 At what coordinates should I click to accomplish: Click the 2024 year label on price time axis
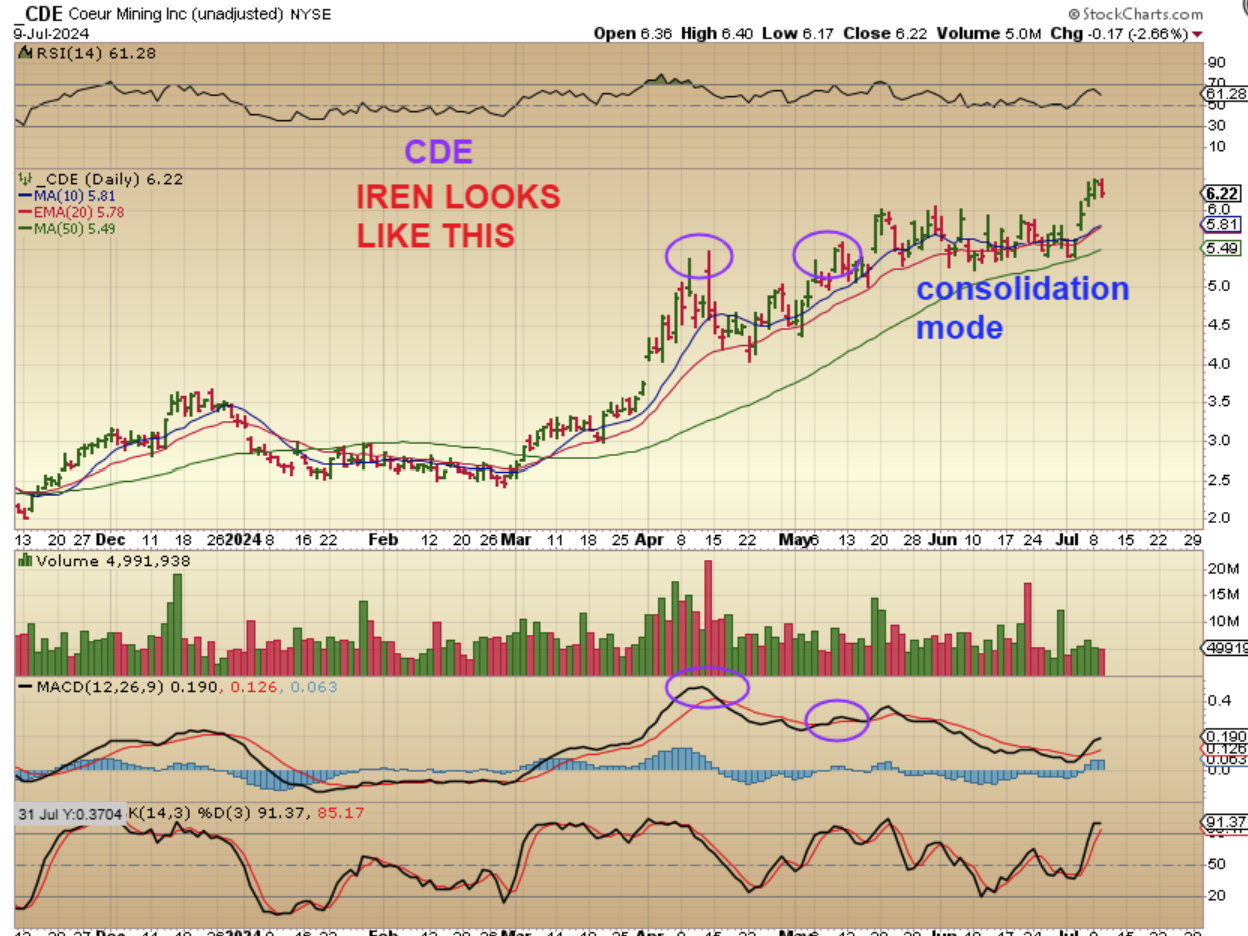coord(241,539)
